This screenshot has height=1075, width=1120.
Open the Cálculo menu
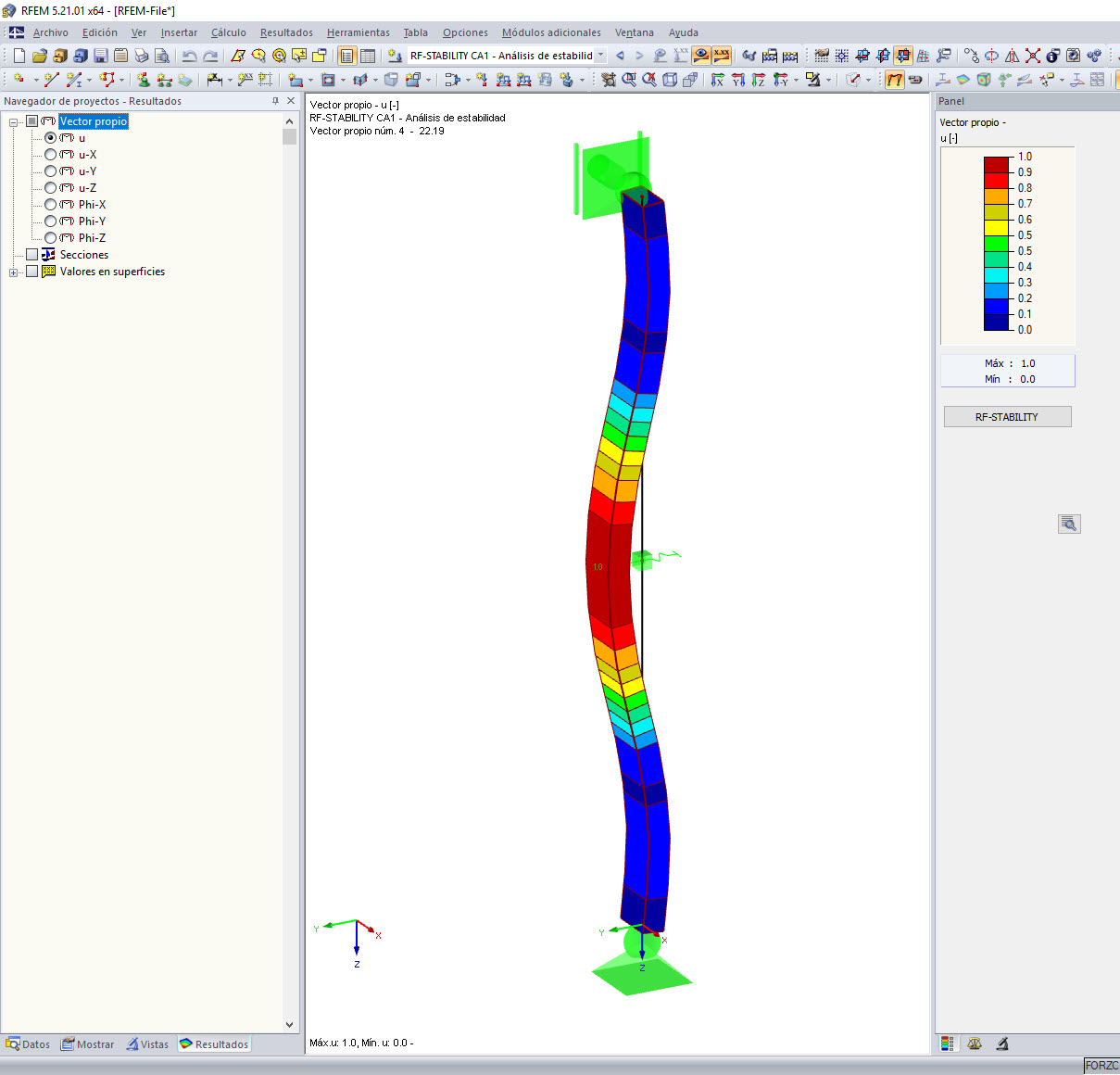[228, 32]
